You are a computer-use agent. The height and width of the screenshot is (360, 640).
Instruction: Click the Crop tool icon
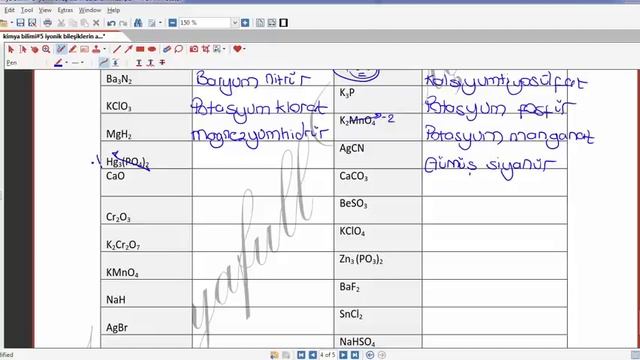tap(206, 49)
